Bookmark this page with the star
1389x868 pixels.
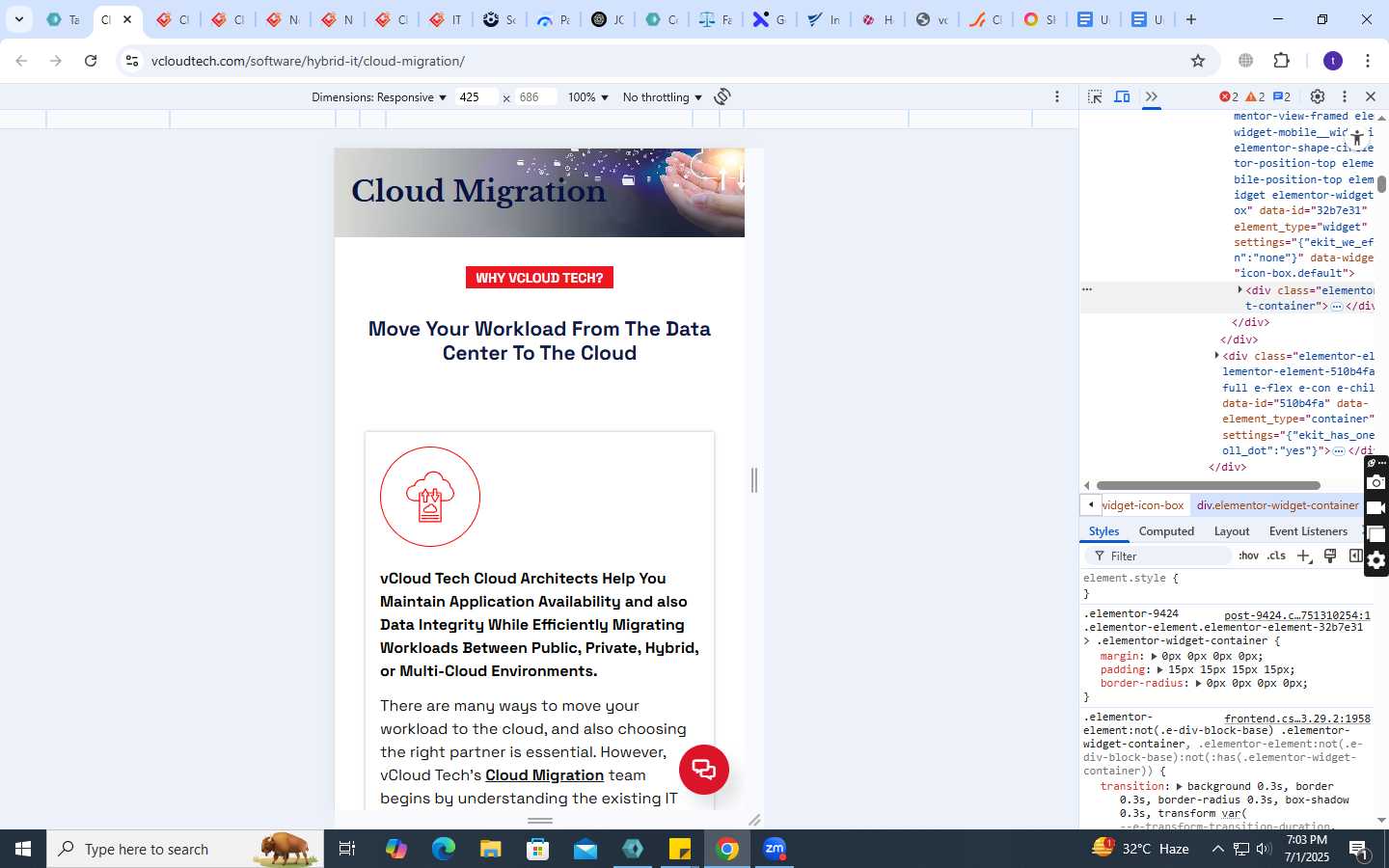click(1198, 61)
